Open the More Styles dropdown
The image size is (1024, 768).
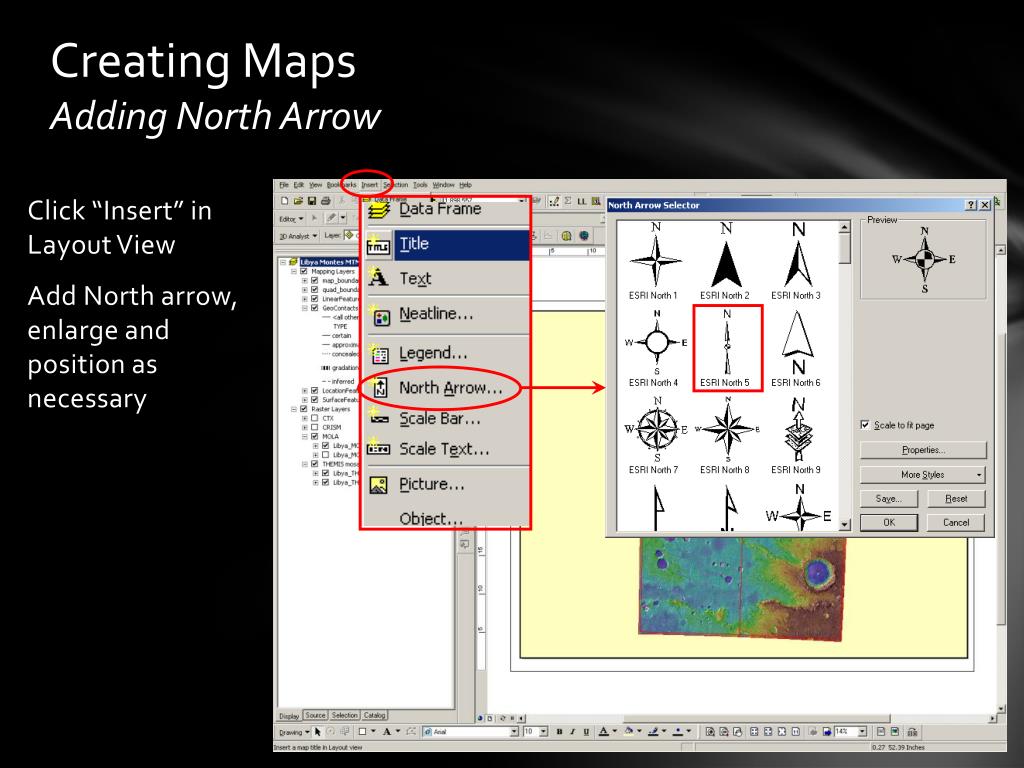click(922, 475)
